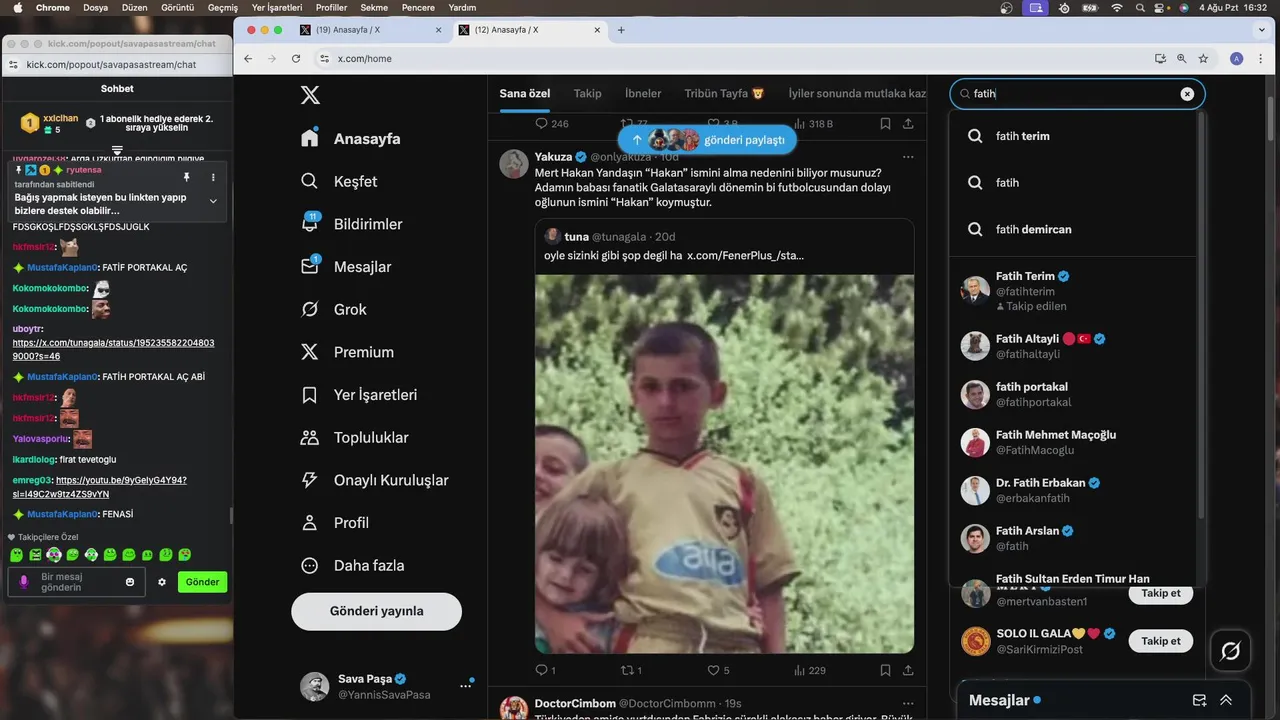
Task: Reply to Yakuza's post
Action: (x=544, y=670)
